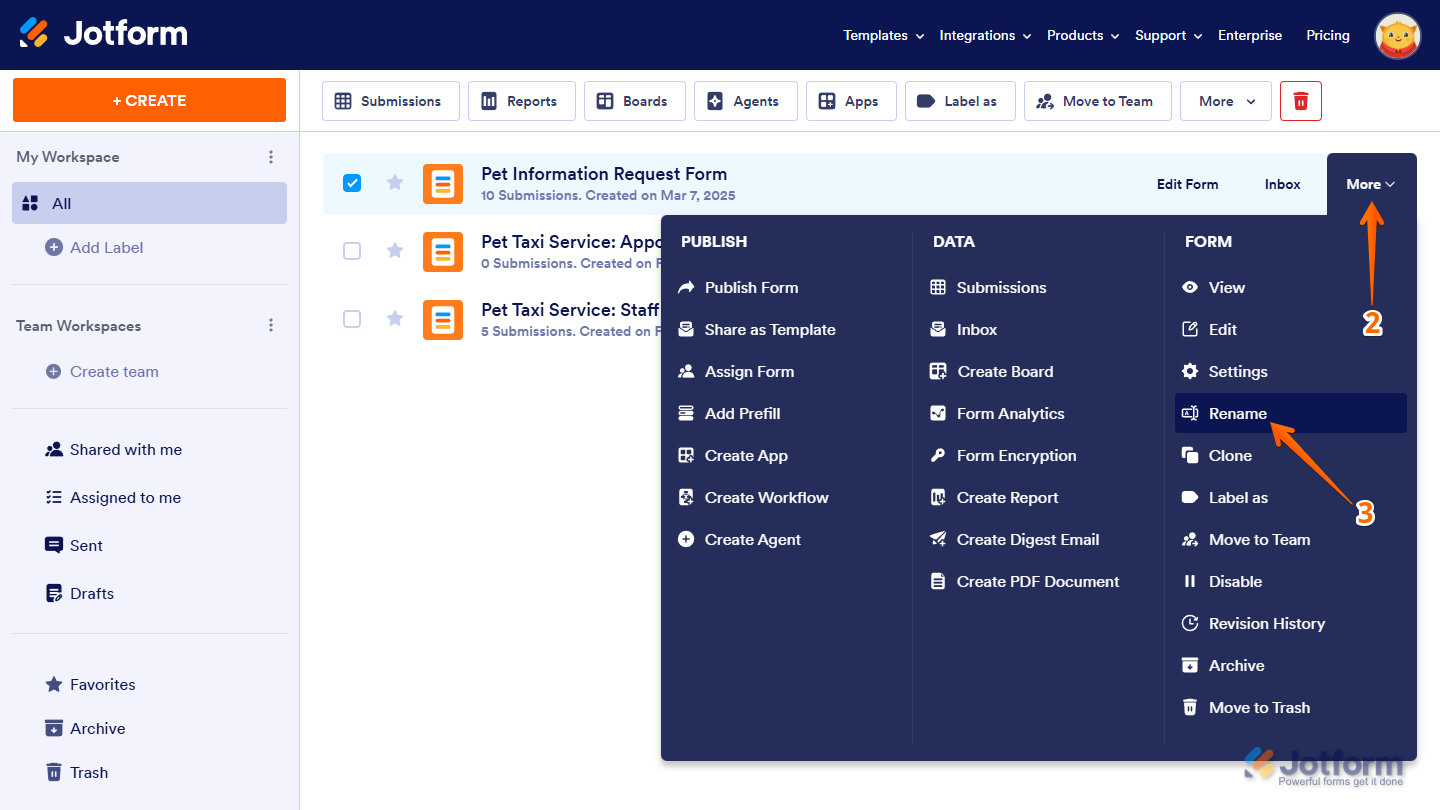Screen dimensions: 1440x810
Task: Expand the Support menu in the header
Action: click(1167, 35)
